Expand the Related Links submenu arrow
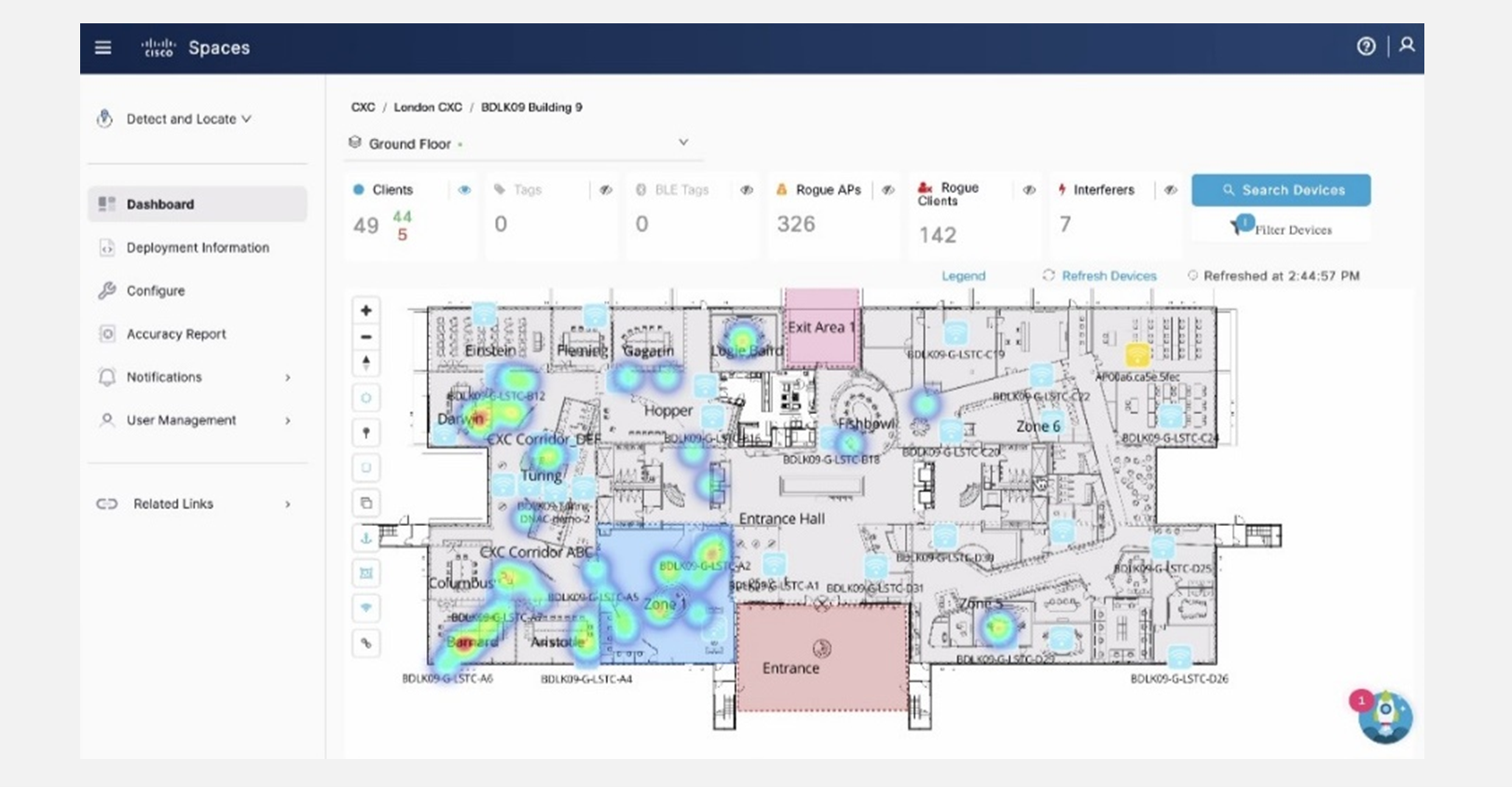Screen dimensions: 1512x787 coord(287,504)
